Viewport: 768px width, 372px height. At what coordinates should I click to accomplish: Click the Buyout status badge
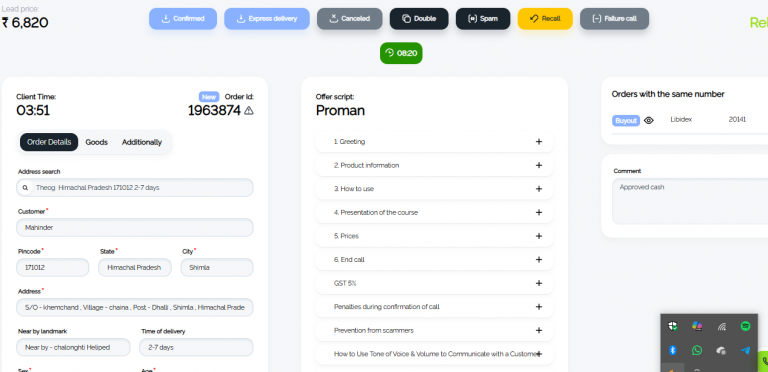coord(625,120)
